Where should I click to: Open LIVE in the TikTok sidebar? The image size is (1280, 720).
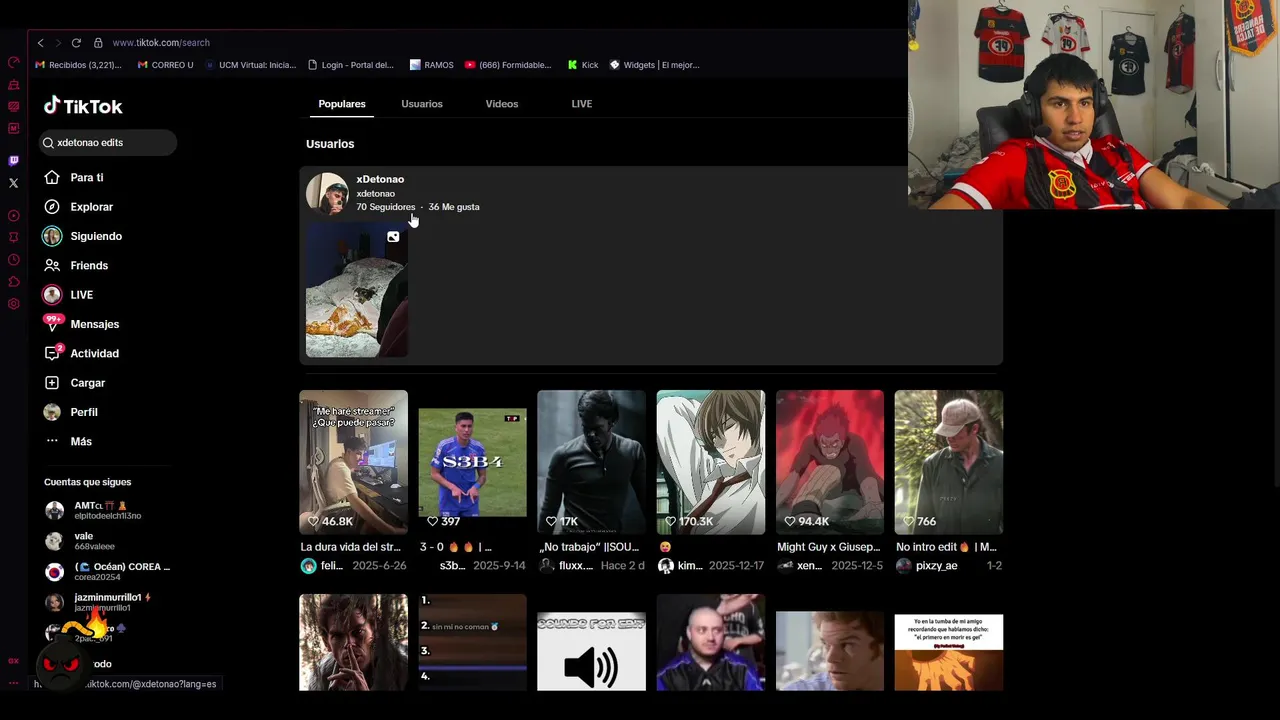(x=81, y=295)
